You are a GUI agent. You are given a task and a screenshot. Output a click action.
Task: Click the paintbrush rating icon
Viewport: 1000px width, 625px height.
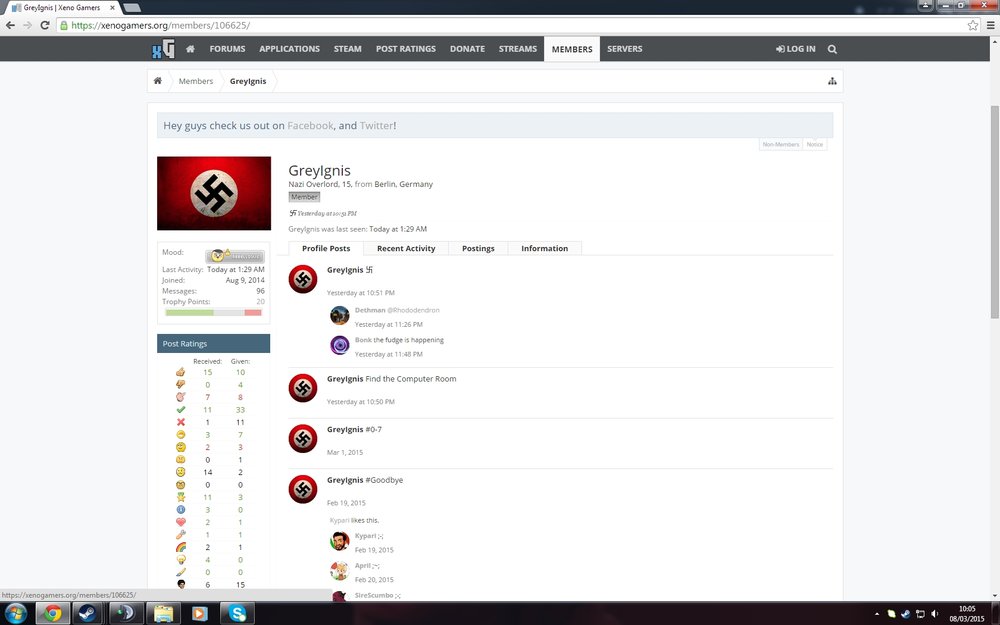[x=180, y=572]
